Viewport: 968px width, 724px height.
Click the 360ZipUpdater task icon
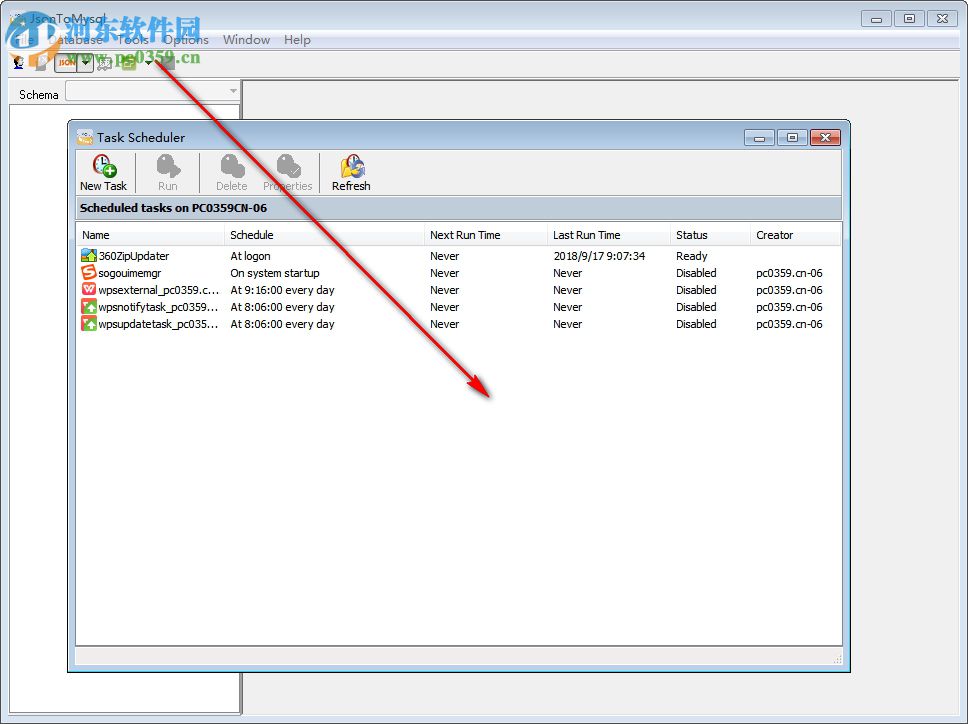click(x=87, y=256)
